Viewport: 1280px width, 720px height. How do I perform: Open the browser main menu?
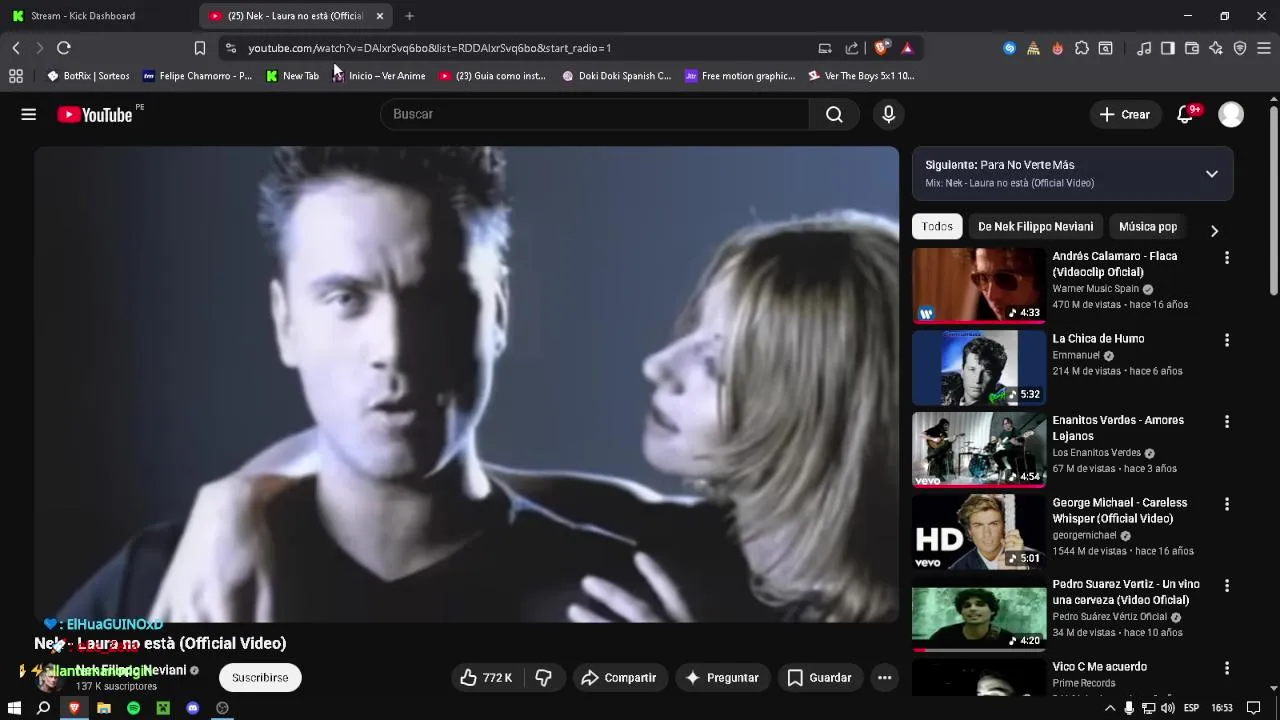coord(1264,48)
